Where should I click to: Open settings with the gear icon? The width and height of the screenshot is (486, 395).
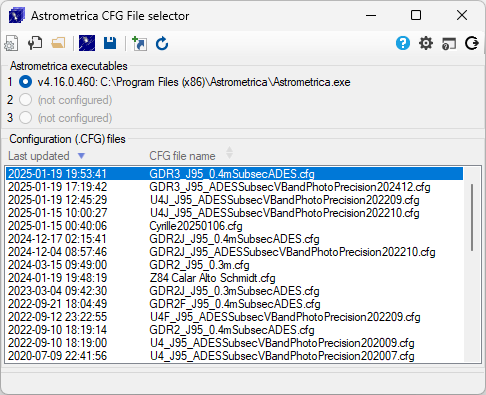(426, 43)
